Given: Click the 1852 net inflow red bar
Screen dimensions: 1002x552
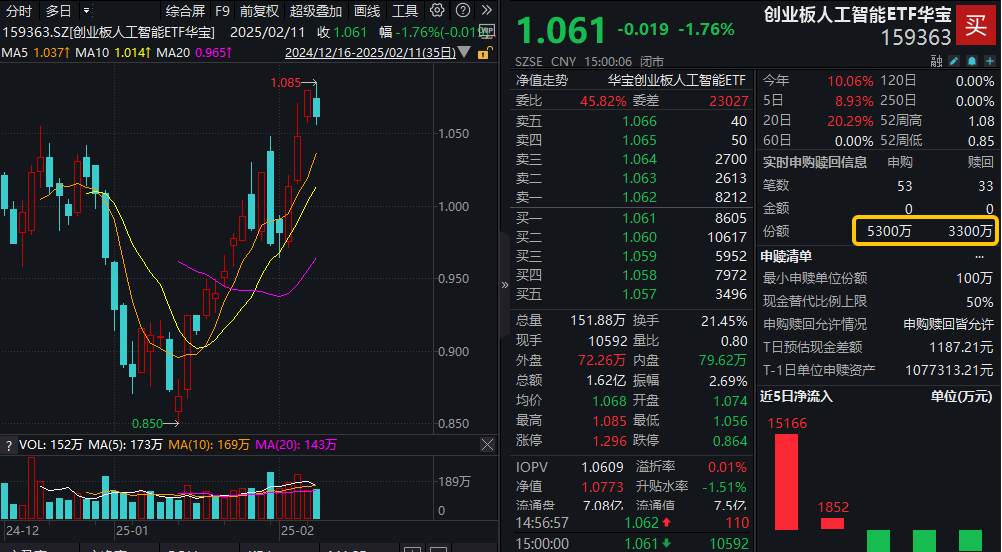Looking at the screenshot, I should pyautogui.click(x=833, y=523).
